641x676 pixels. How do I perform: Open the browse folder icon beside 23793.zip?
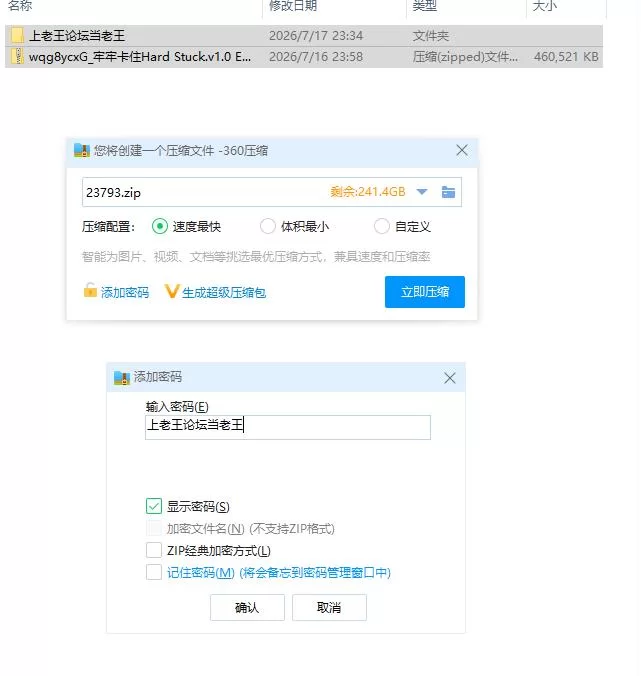coord(448,192)
